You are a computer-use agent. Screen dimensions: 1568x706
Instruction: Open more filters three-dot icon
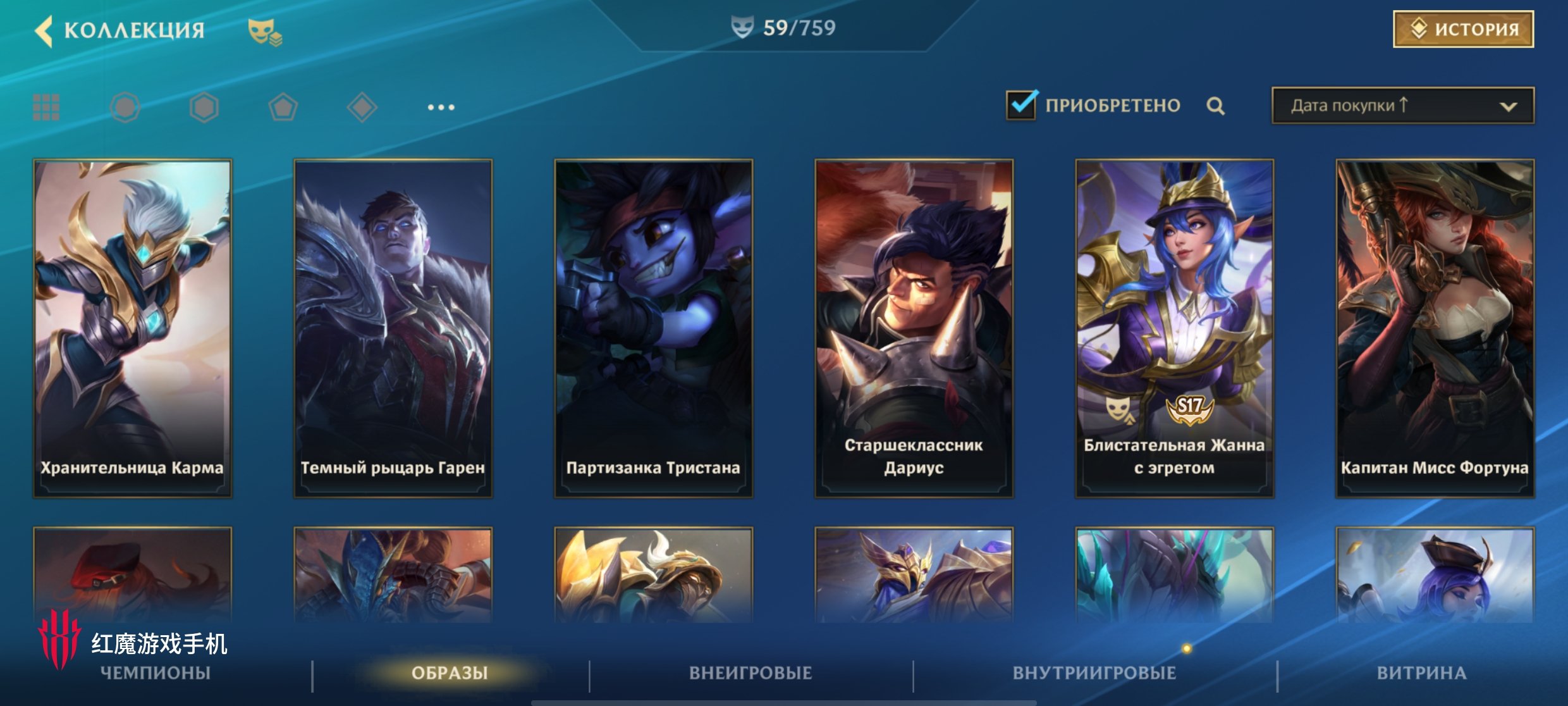[x=441, y=108]
